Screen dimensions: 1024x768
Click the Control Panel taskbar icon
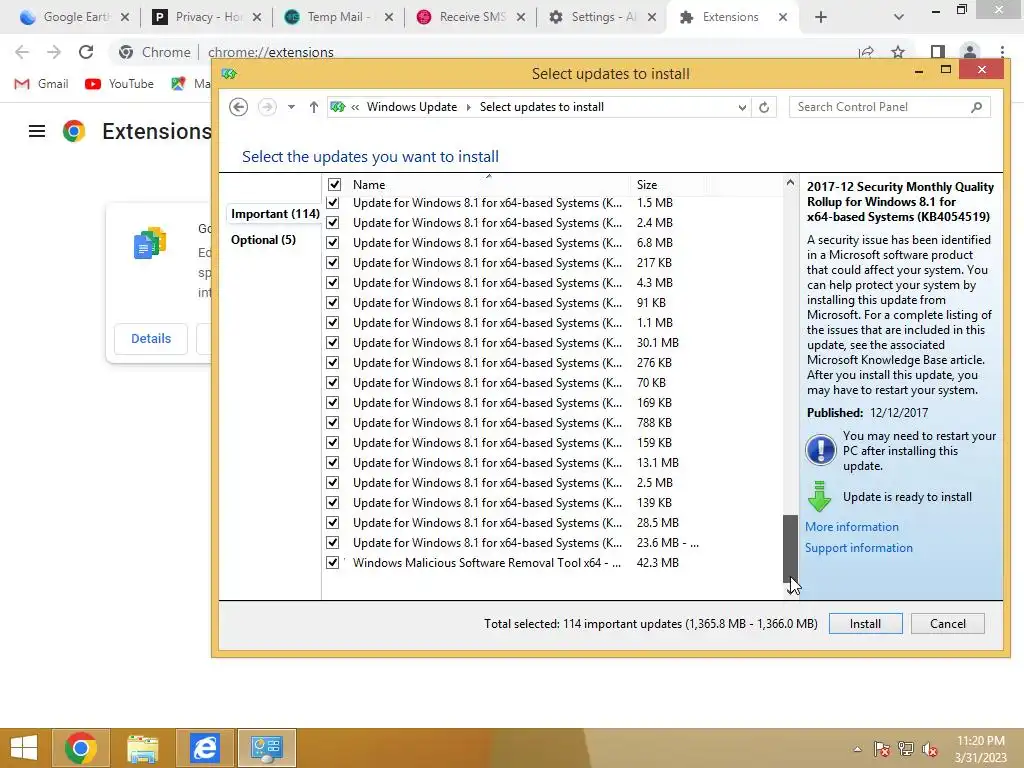(266, 748)
